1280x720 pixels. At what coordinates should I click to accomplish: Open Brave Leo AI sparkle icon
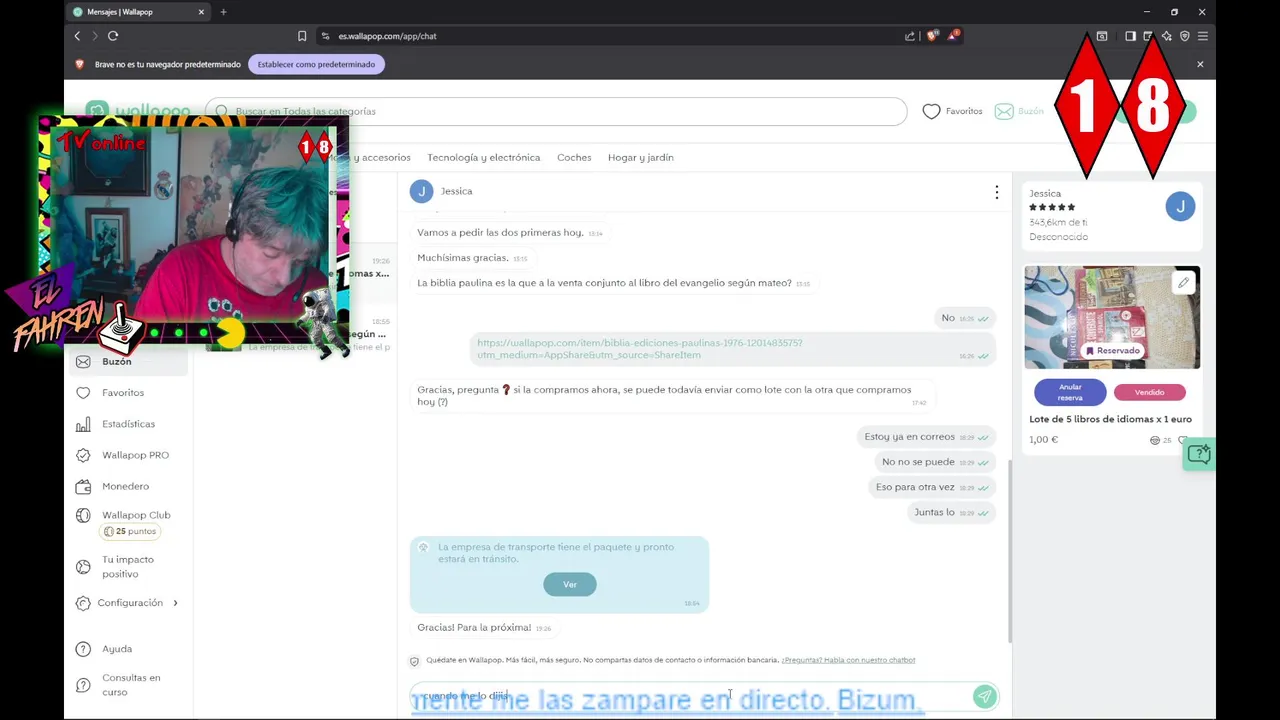click(x=1166, y=36)
